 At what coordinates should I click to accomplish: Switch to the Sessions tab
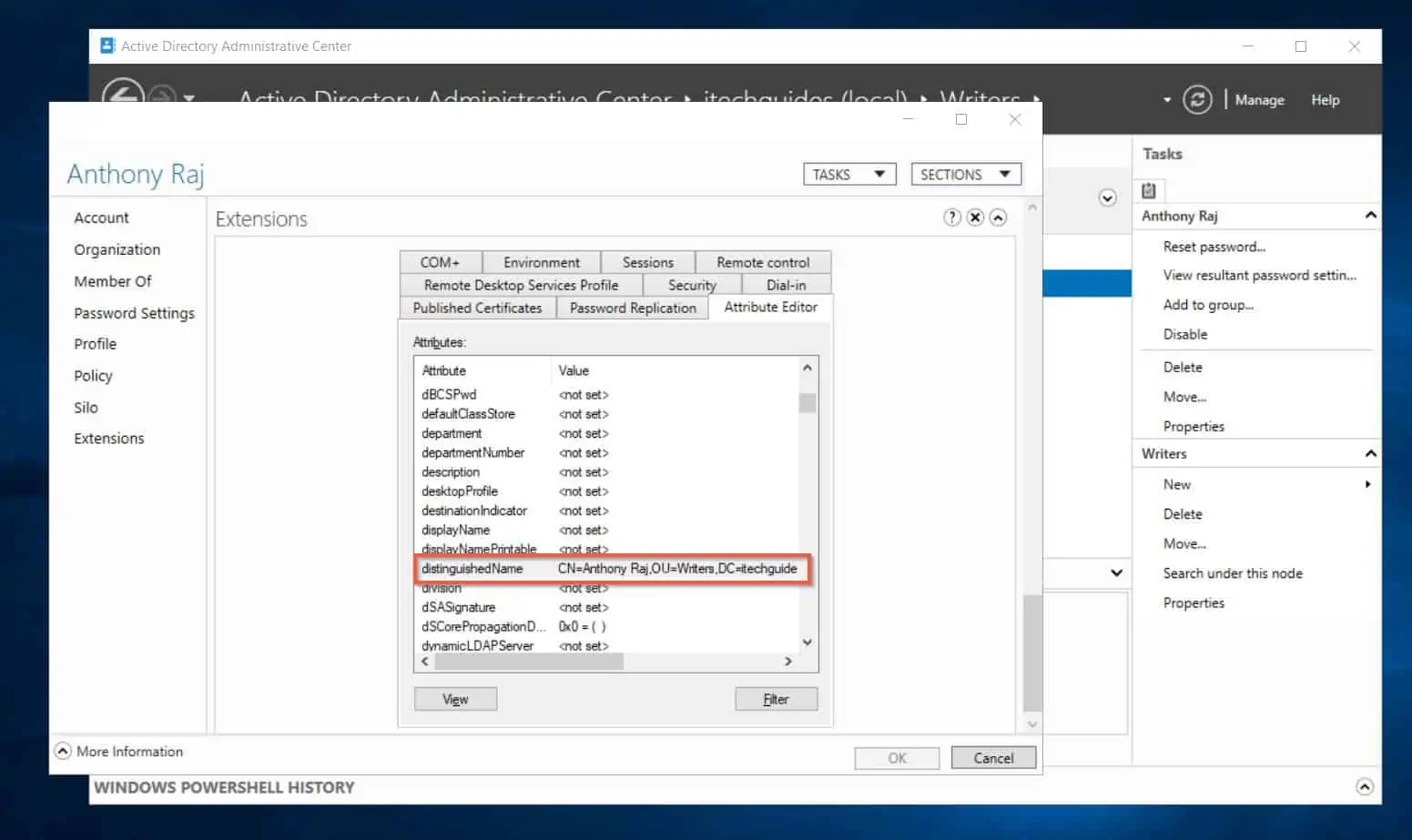coord(647,262)
